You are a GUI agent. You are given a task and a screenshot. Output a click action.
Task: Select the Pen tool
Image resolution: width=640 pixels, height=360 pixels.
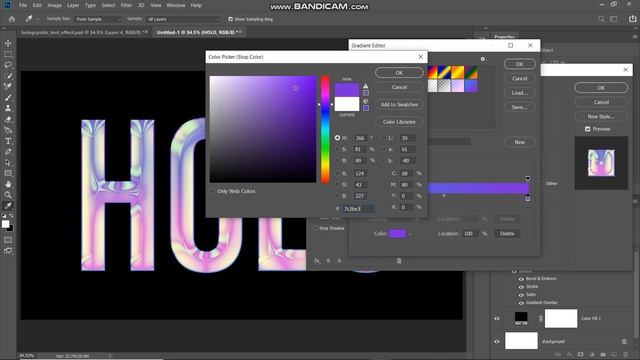8,152
